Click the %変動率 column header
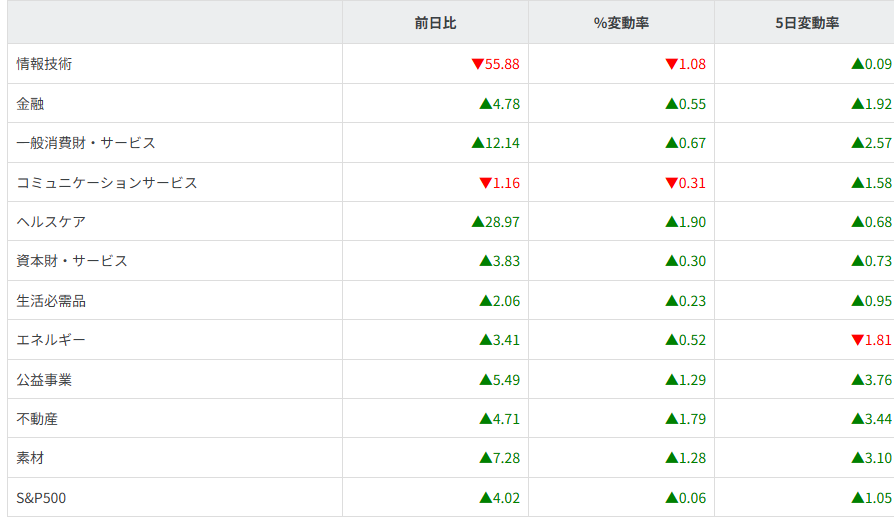 [x=621, y=22]
